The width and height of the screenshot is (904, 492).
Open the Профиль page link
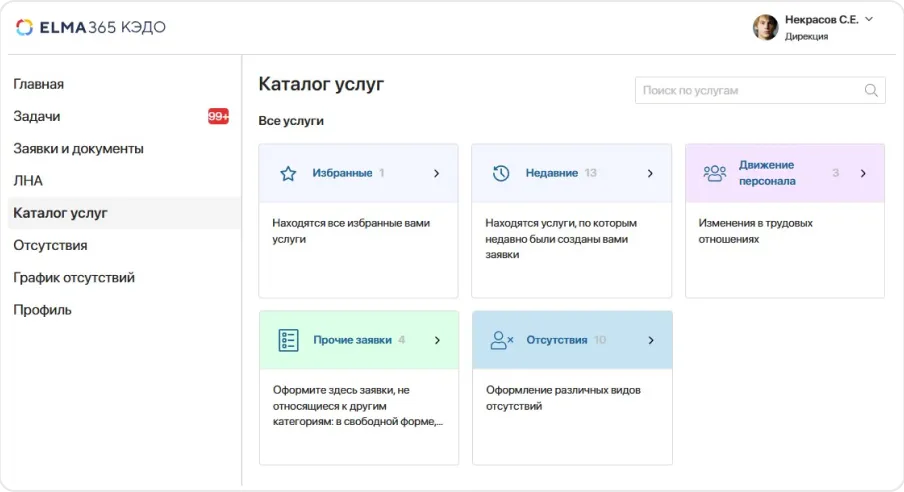click(42, 310)
